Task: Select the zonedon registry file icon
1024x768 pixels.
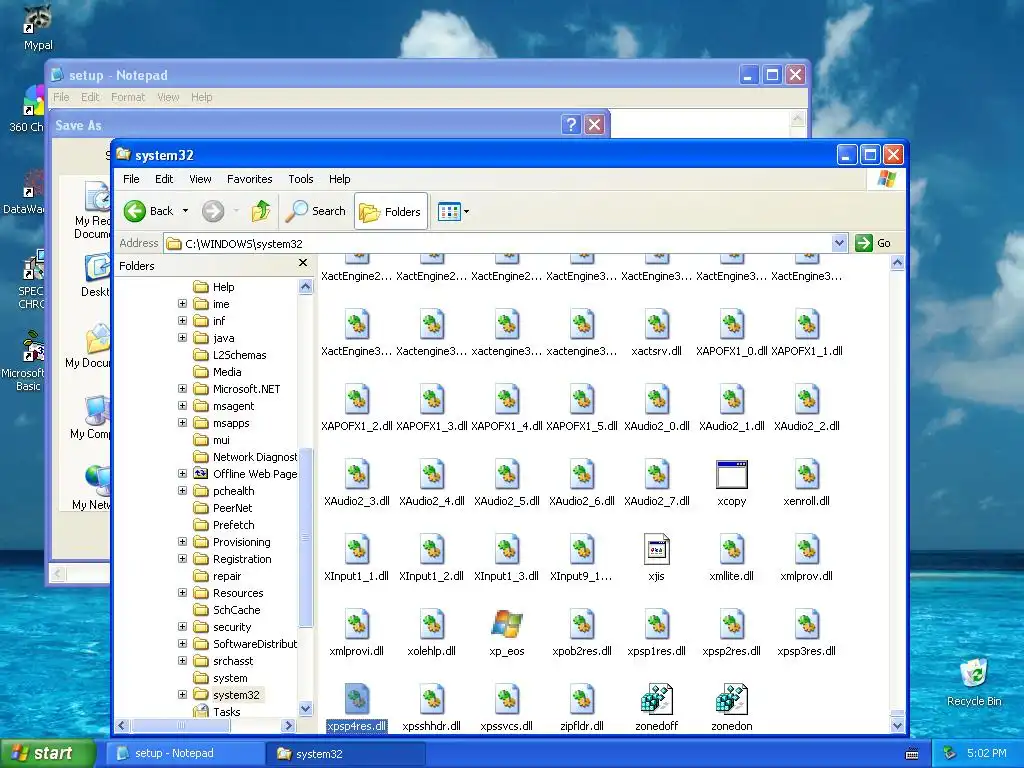Action: (731, 699)
